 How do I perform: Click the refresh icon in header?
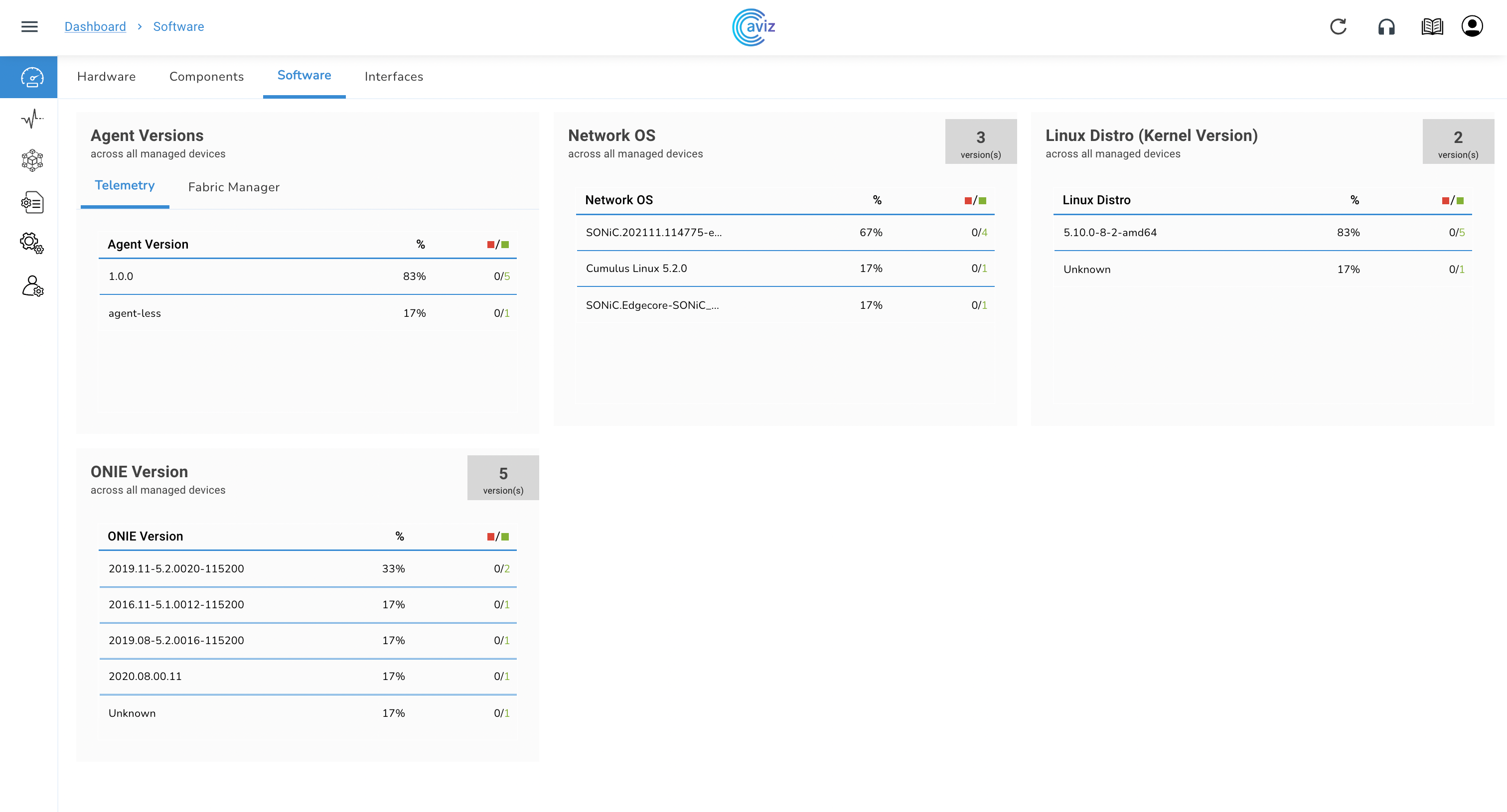1338,26
